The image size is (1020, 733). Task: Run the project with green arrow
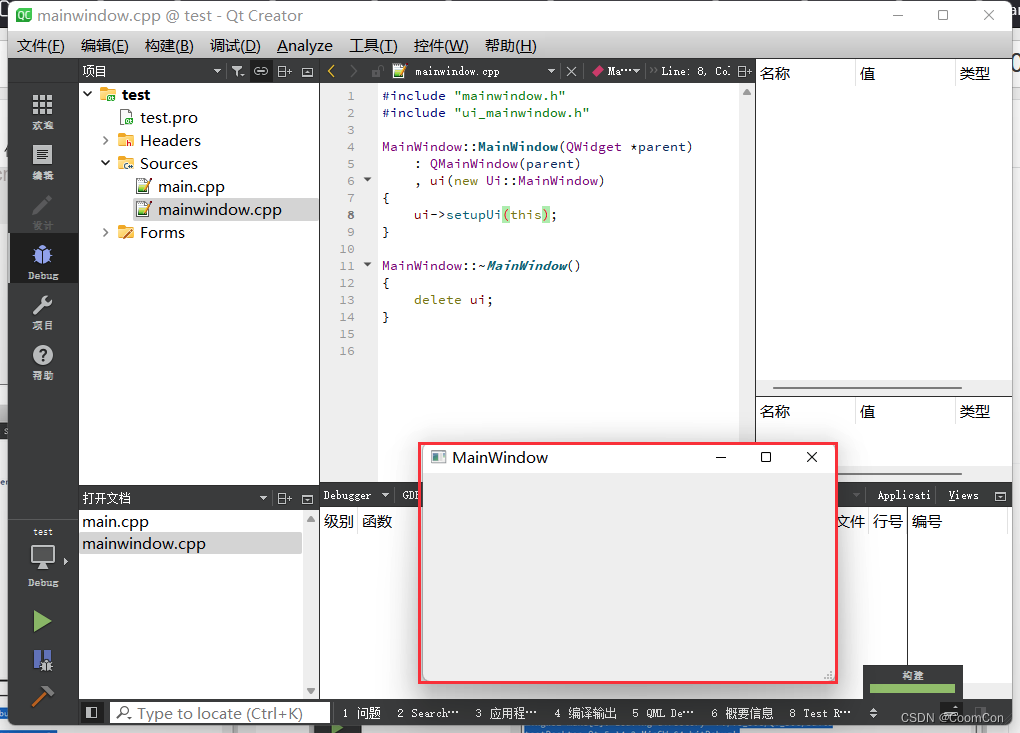pyautogui.click(x=42, y=621)
